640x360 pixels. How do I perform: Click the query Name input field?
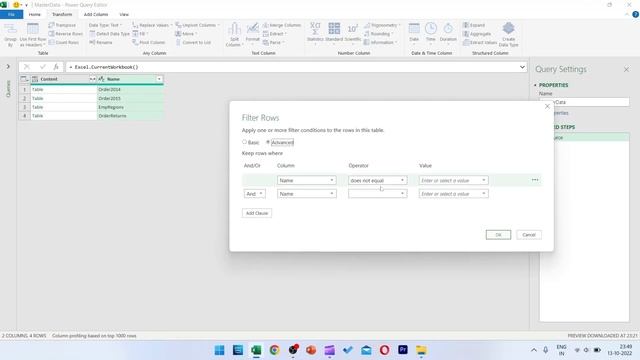584,102
